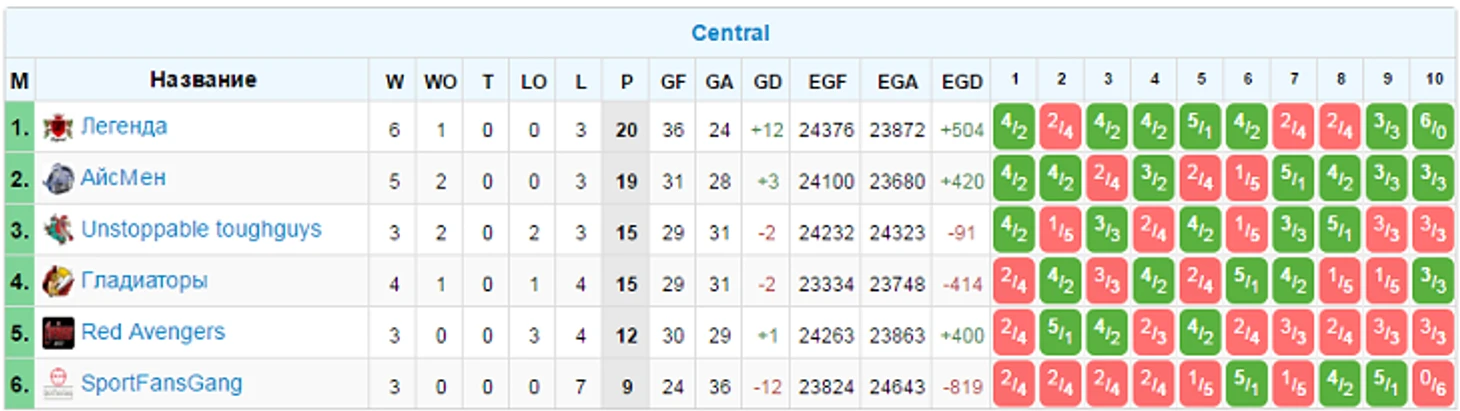Image resolution: width=1460 pixels, height=411 pixels.
Task: Open the Легенда team link
Action: [124, 127]
